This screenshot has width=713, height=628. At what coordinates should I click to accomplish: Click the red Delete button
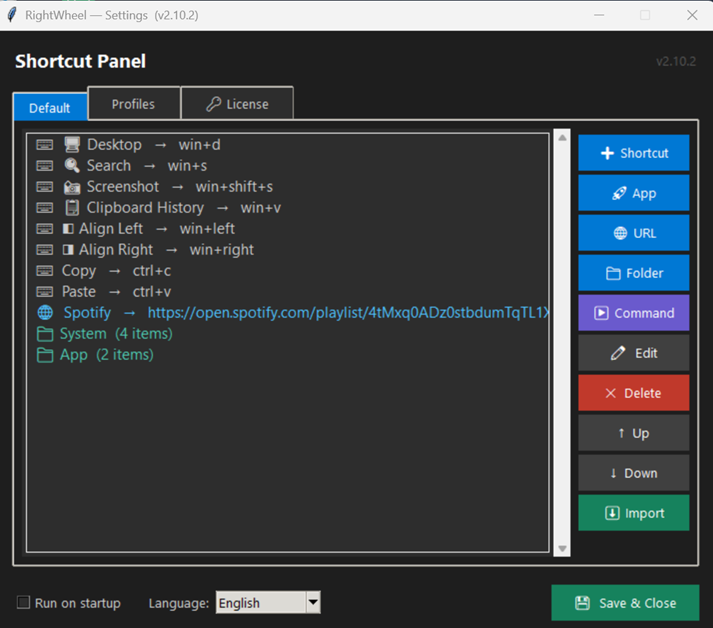pos(633,393)
